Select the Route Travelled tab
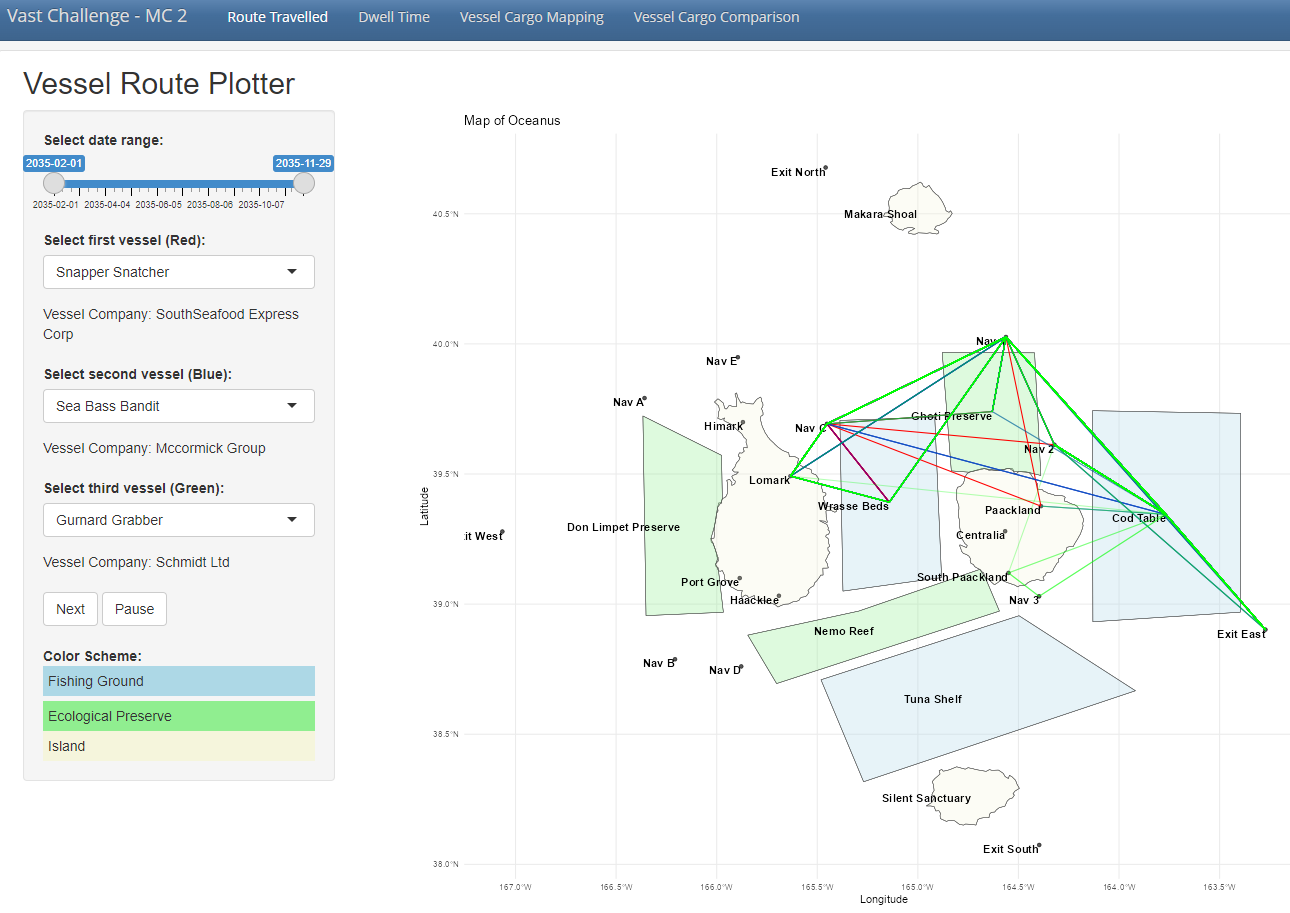The image size is (1290, 913). (x=277, y=17)
